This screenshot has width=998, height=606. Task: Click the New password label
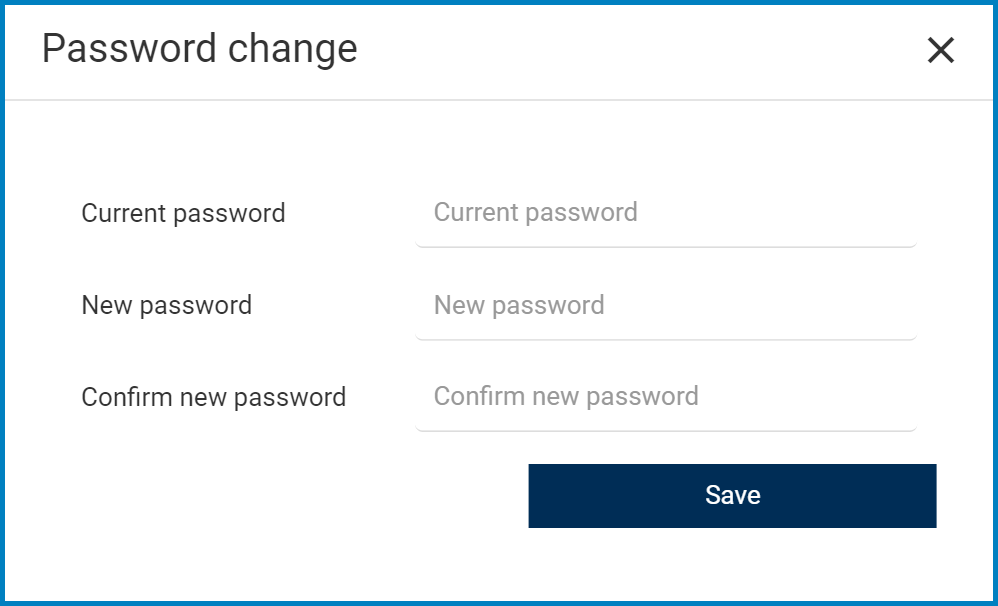pyautogui.click(x=166, y=305)
